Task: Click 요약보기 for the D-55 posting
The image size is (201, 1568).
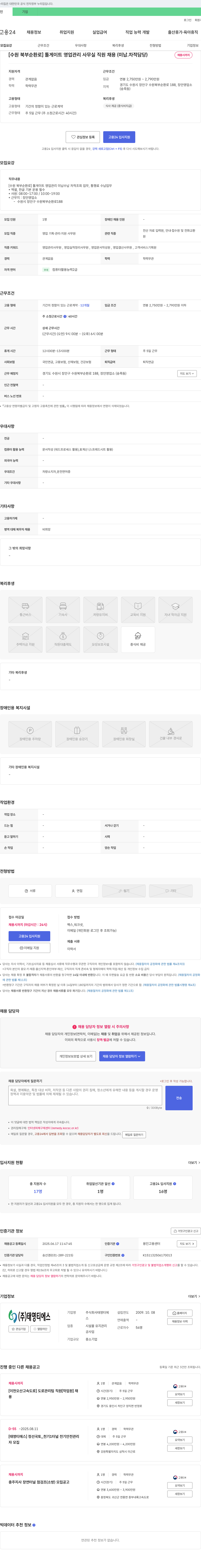Action: tap(180, 1439)
